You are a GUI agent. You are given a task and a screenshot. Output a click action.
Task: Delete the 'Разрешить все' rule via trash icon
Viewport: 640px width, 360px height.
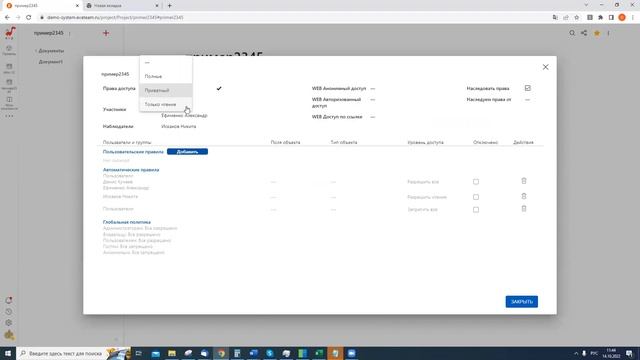click(524, 181)
